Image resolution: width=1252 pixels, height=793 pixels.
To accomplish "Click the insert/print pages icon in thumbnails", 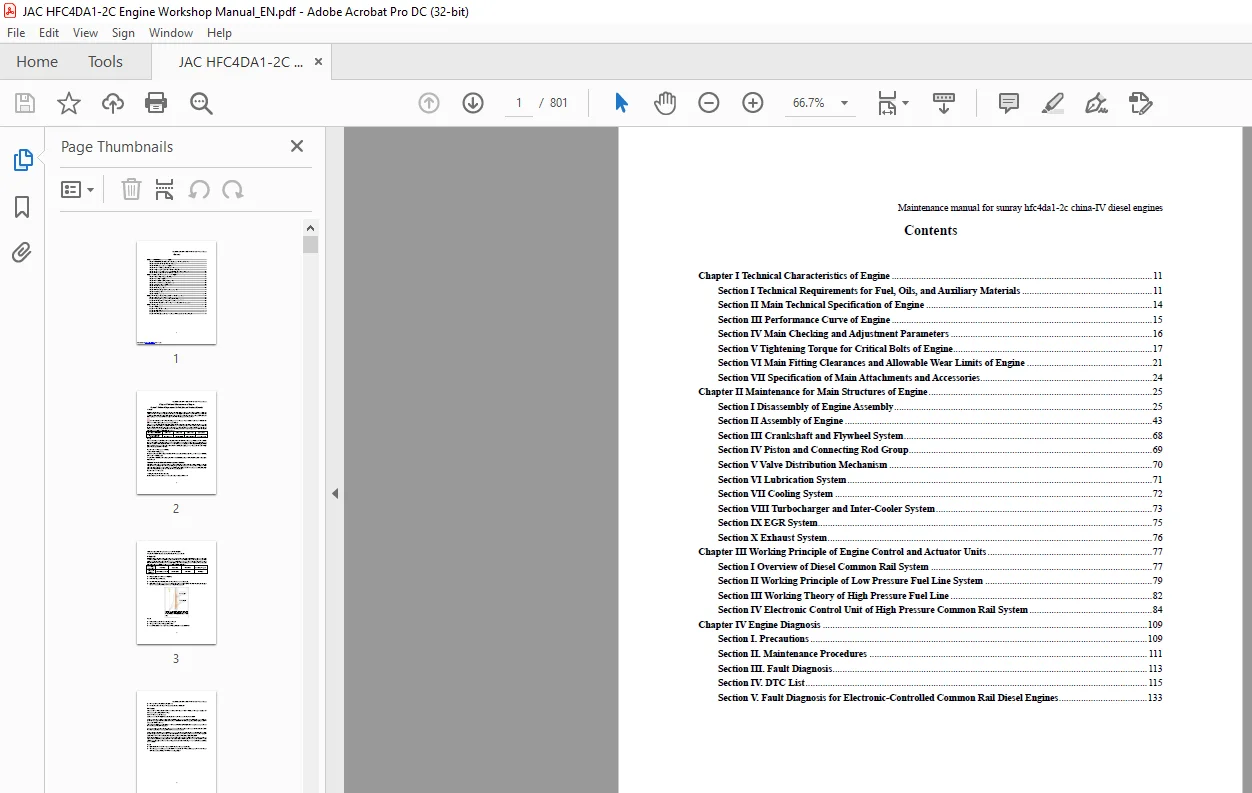I will pyautogui.click(x=165, y=189).
